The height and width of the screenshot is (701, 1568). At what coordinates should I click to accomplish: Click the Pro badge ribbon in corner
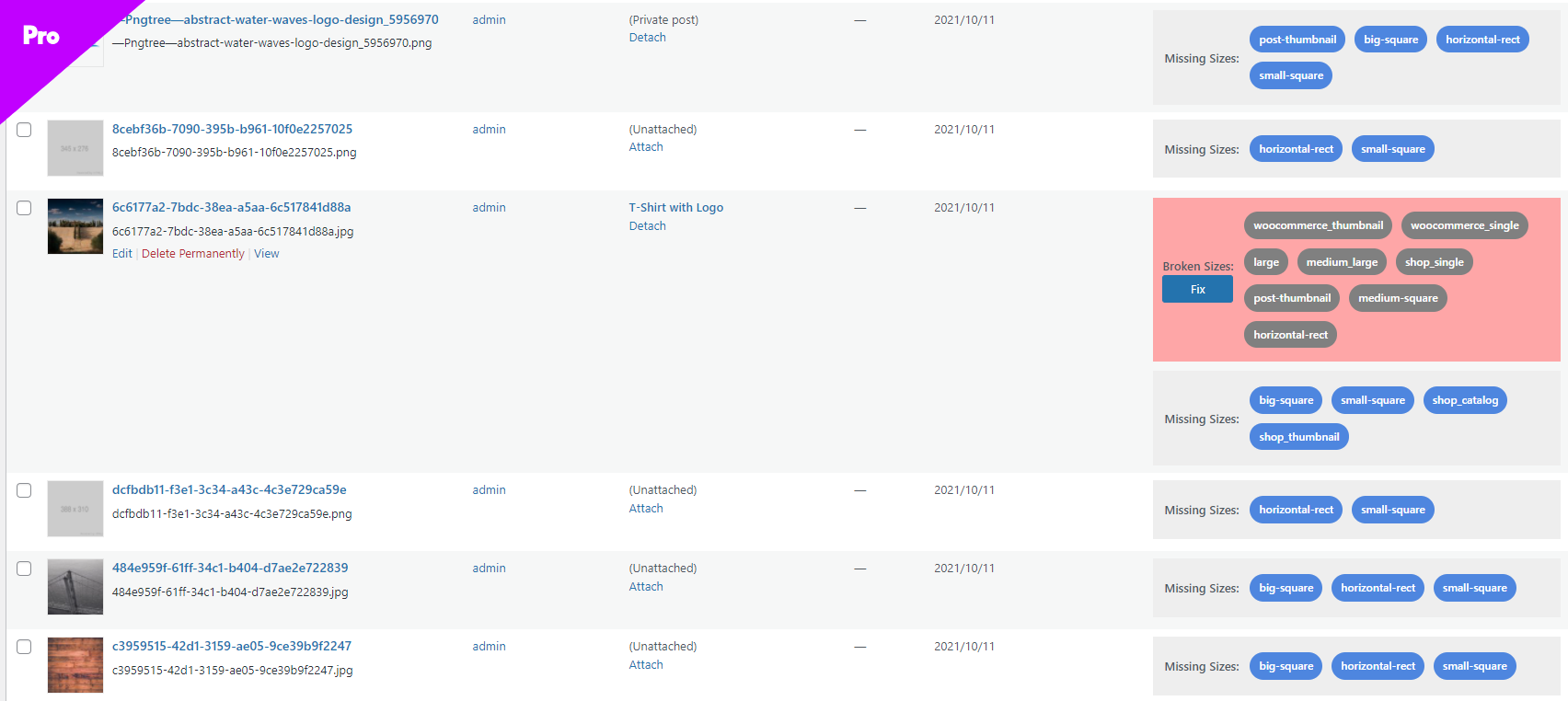[41, 37]
